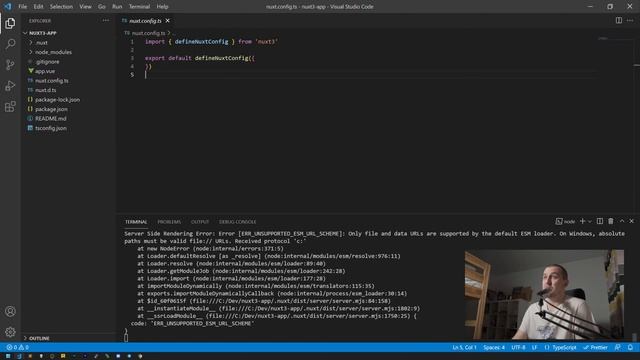Close the terminal panel
Screen dimensions: 640x360
[631, 221]
